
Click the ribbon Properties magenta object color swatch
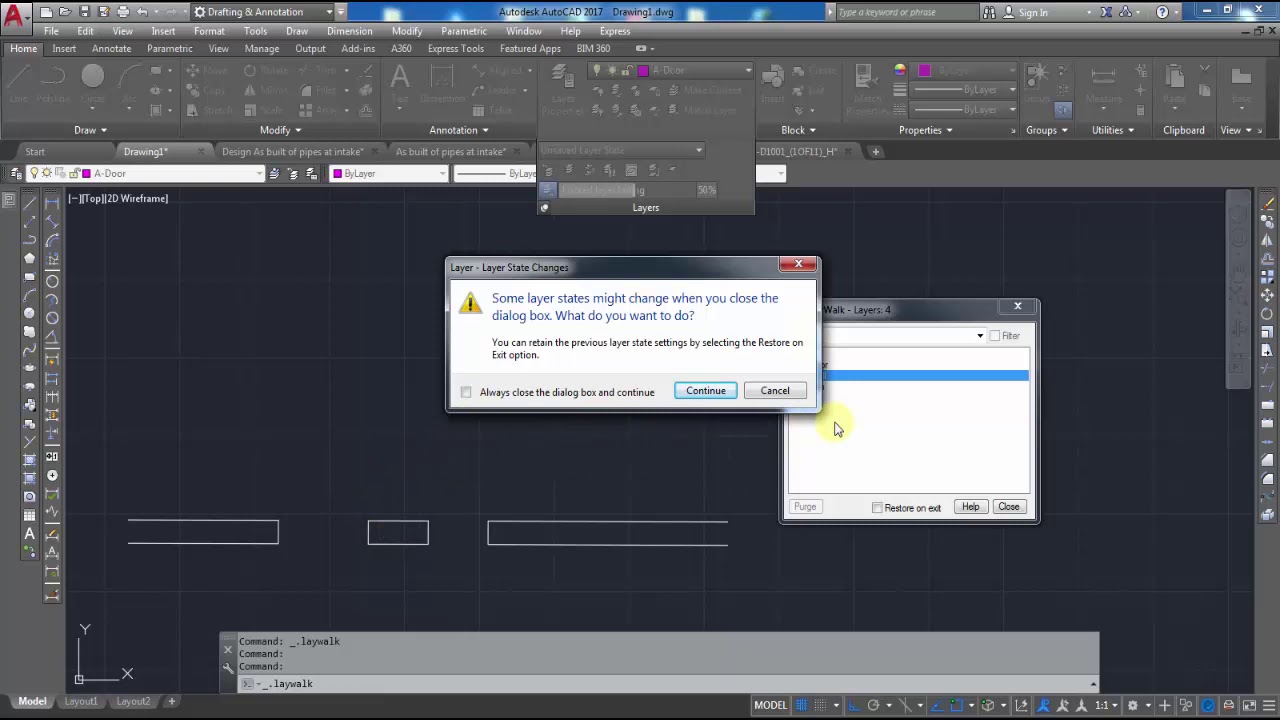click(x=924, y=71)
